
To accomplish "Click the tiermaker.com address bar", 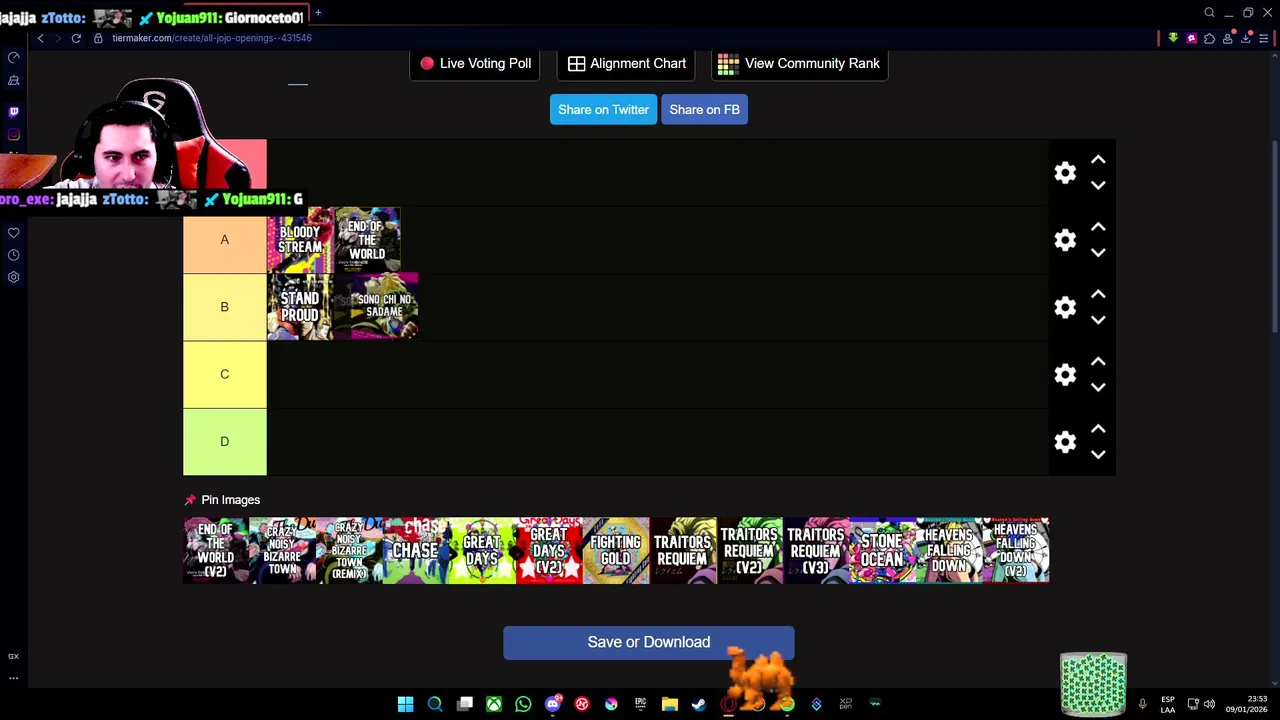I will [x=211, y=38].
